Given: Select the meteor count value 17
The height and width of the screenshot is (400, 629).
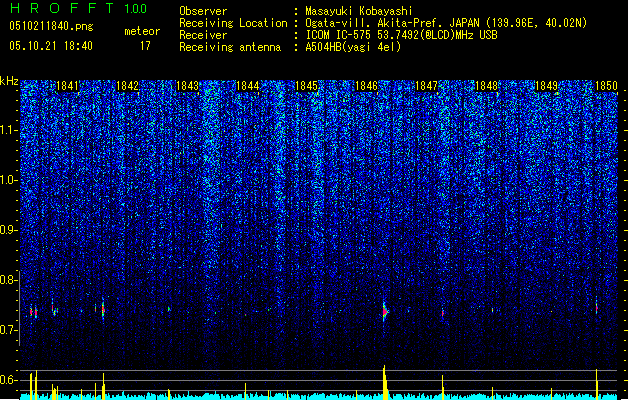Looking at the screenshot, I should tap(145, 46).
